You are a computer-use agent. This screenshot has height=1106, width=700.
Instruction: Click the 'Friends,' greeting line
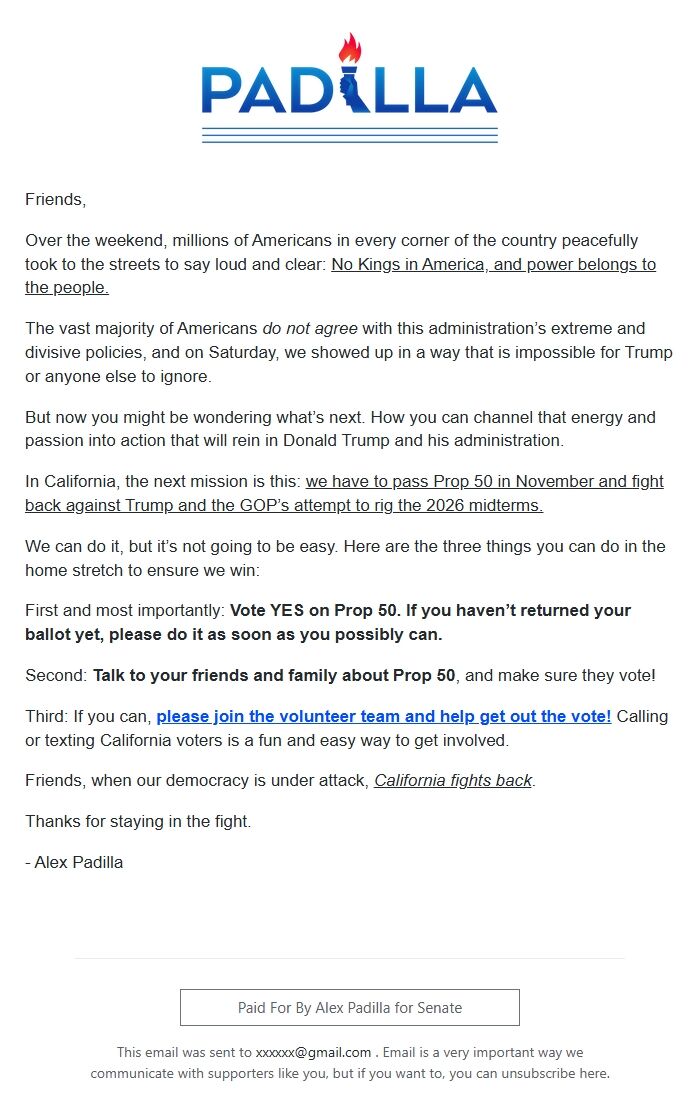55,200
